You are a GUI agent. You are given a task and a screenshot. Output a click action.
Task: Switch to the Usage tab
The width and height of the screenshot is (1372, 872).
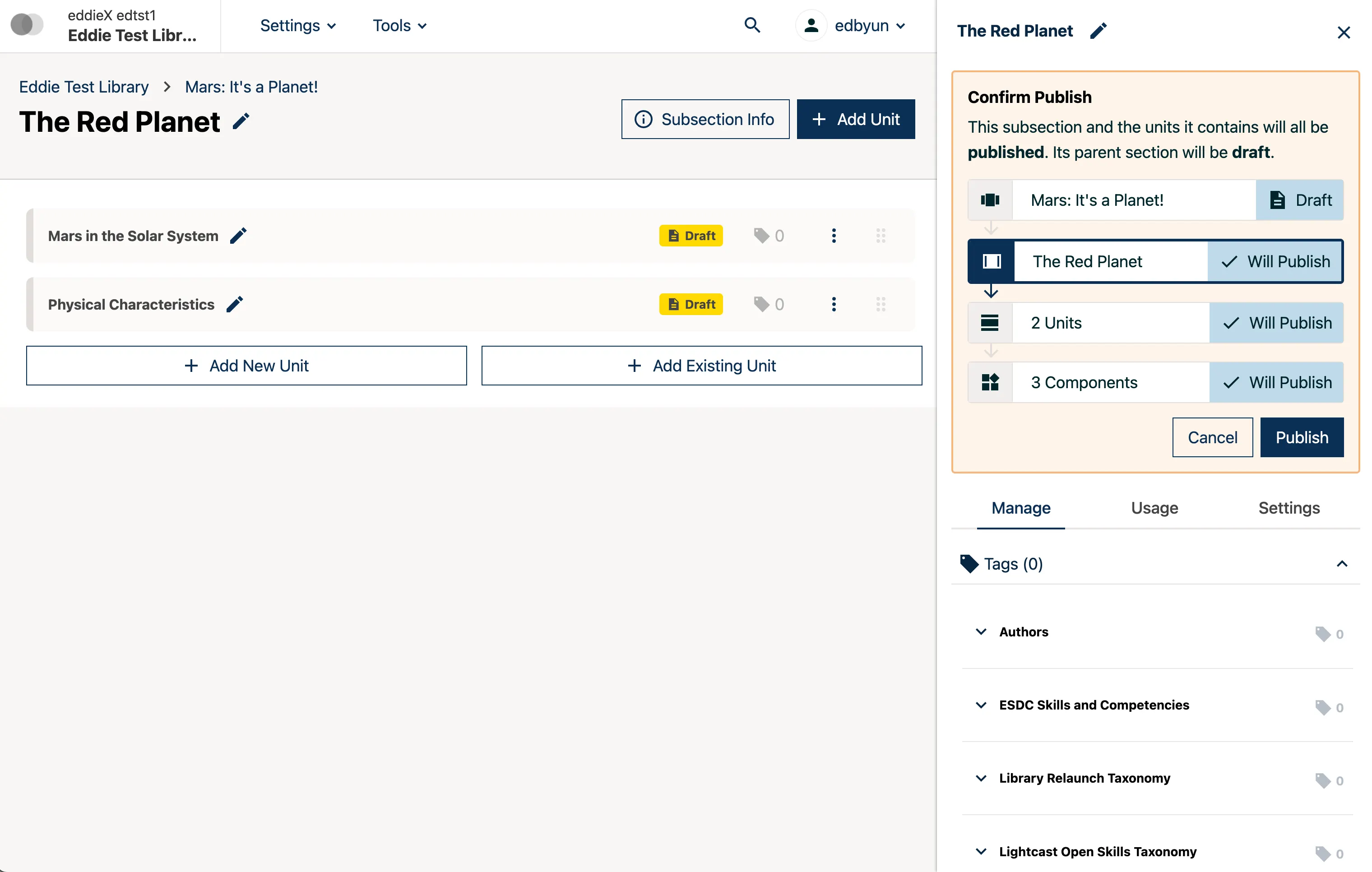1154,508
